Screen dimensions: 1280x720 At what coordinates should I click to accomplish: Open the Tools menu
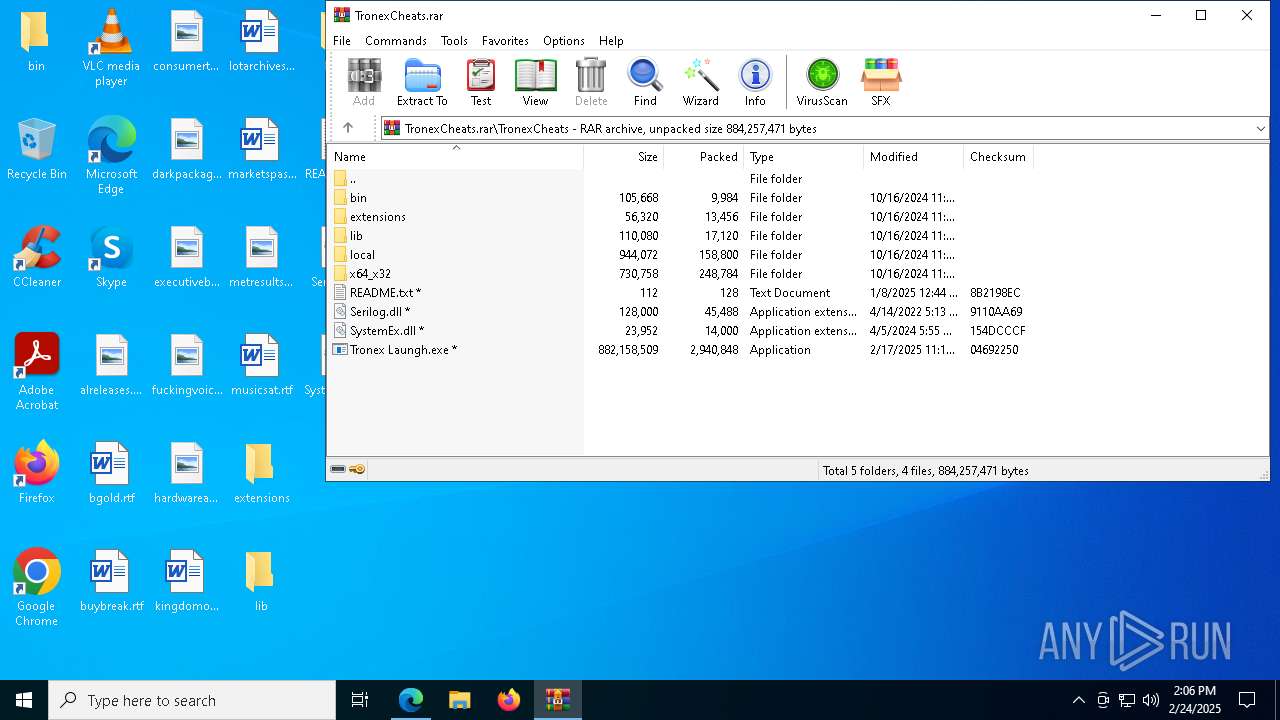point(454,41)
